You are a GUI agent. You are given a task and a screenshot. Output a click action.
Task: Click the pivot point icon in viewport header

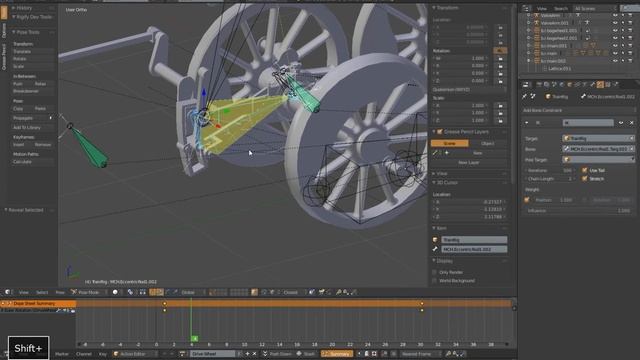click(x=130, y=292)
